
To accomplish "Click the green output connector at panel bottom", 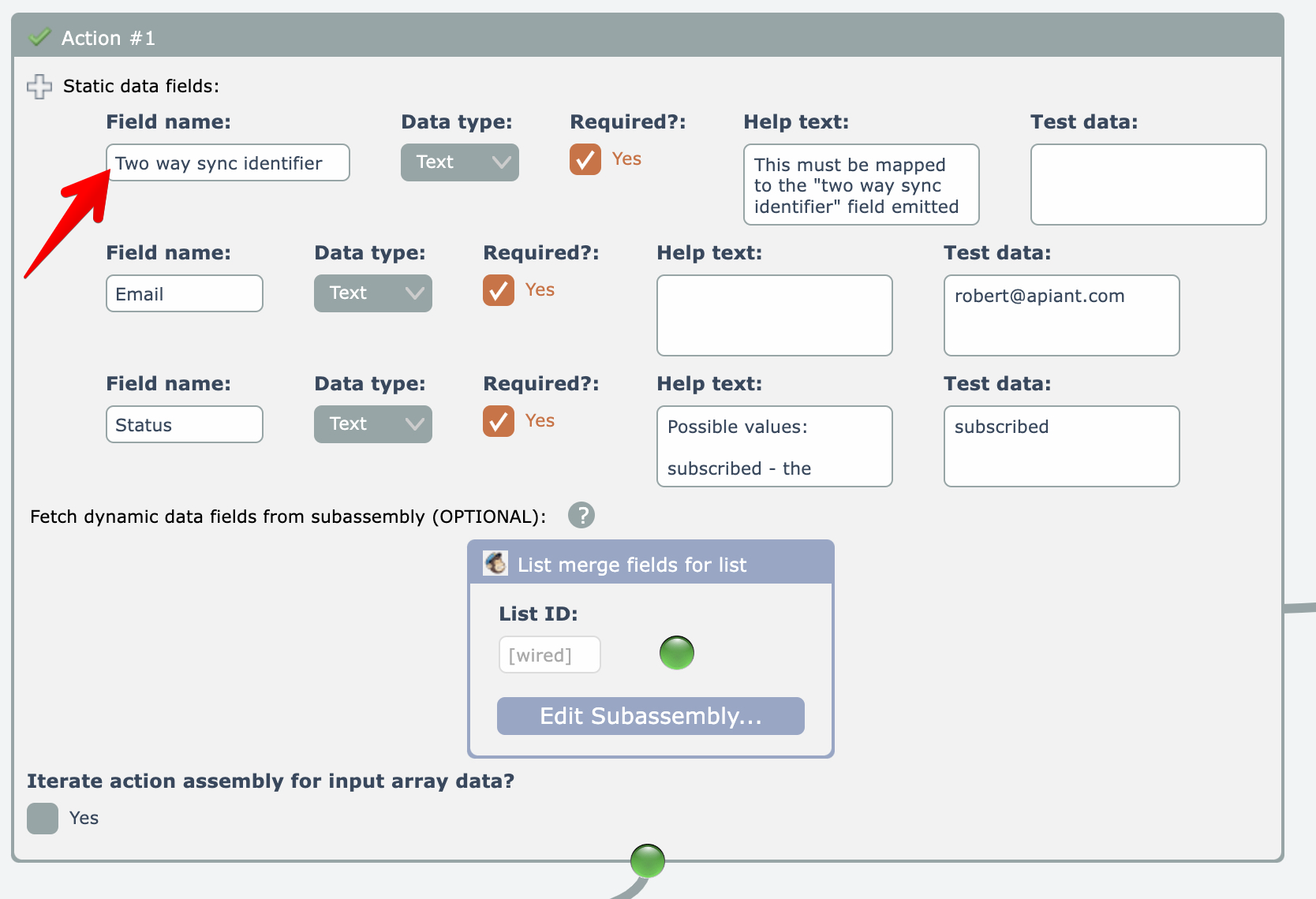I will tap(647, 861).
